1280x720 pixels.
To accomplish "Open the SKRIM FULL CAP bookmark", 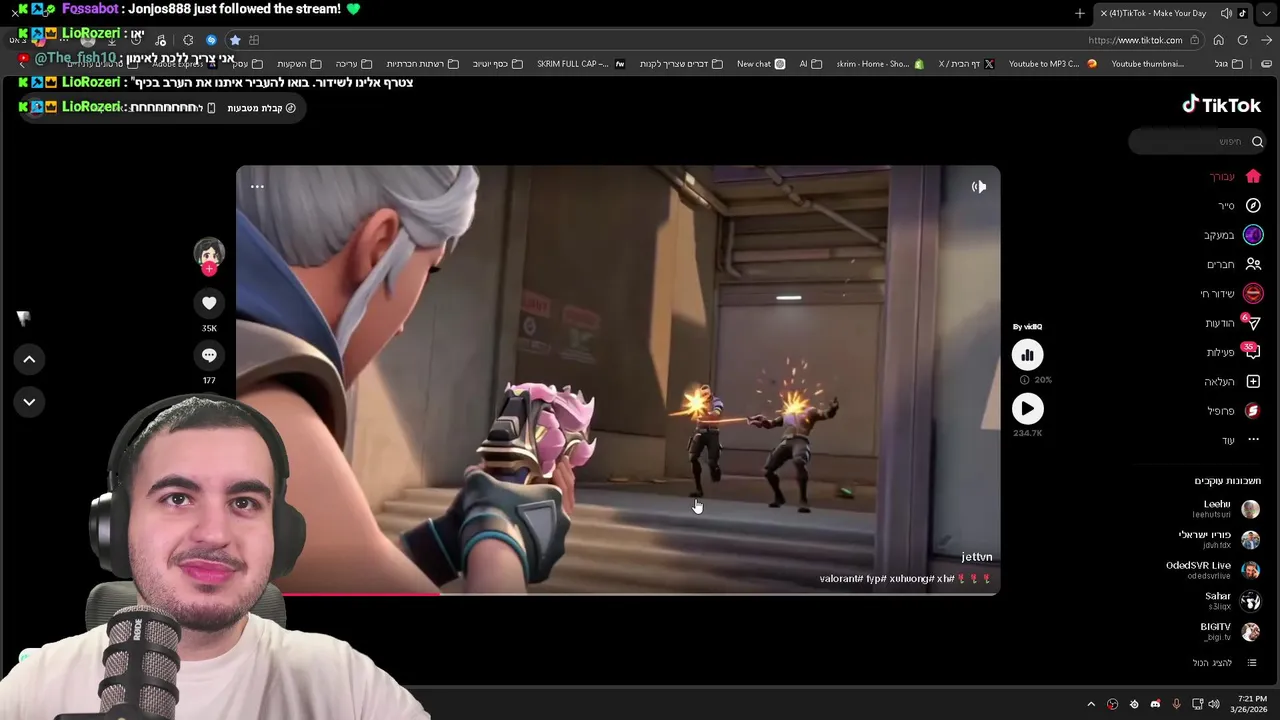I will [581, 64].
